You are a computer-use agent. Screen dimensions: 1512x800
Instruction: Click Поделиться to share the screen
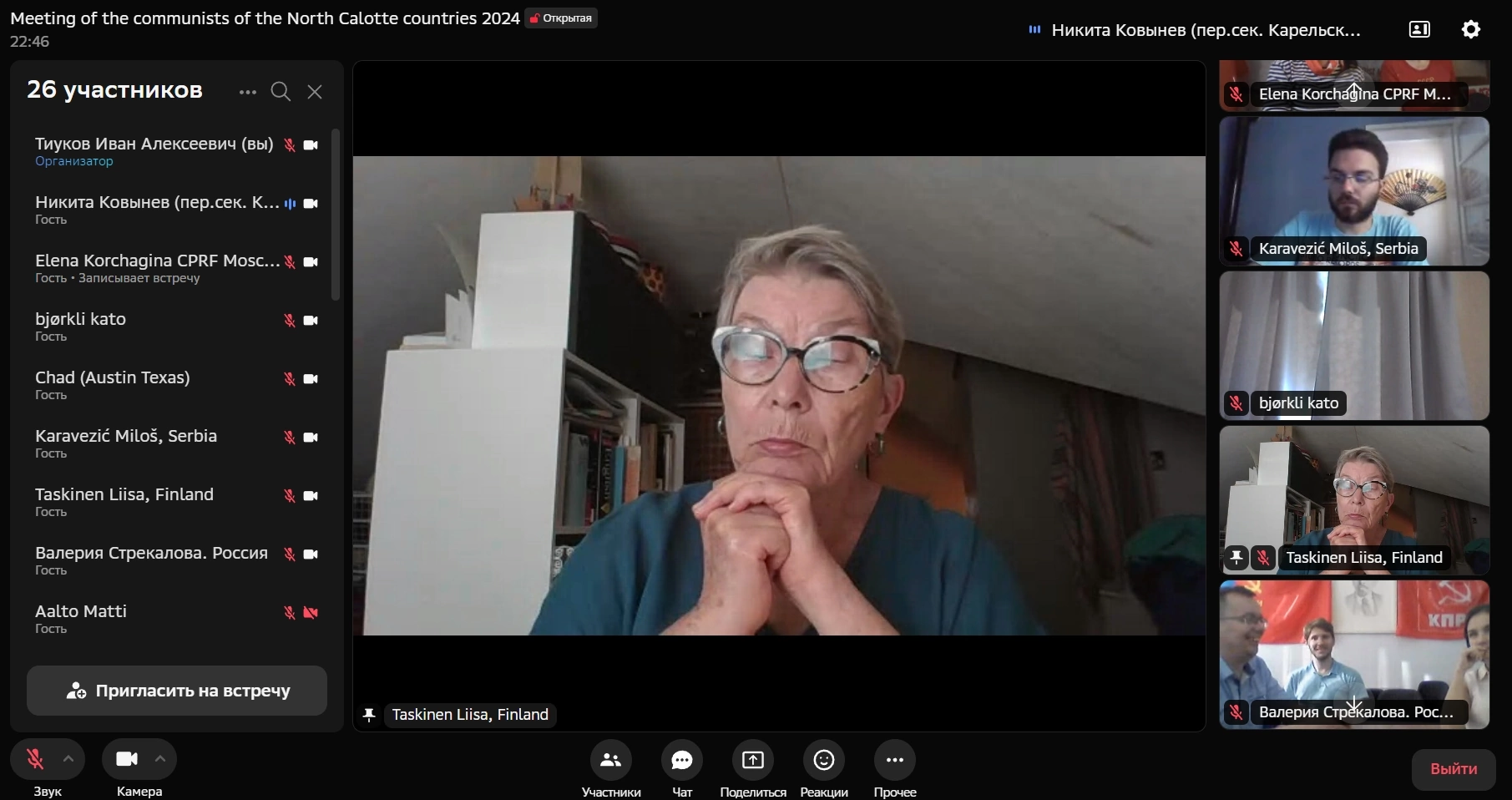point(753,760)
